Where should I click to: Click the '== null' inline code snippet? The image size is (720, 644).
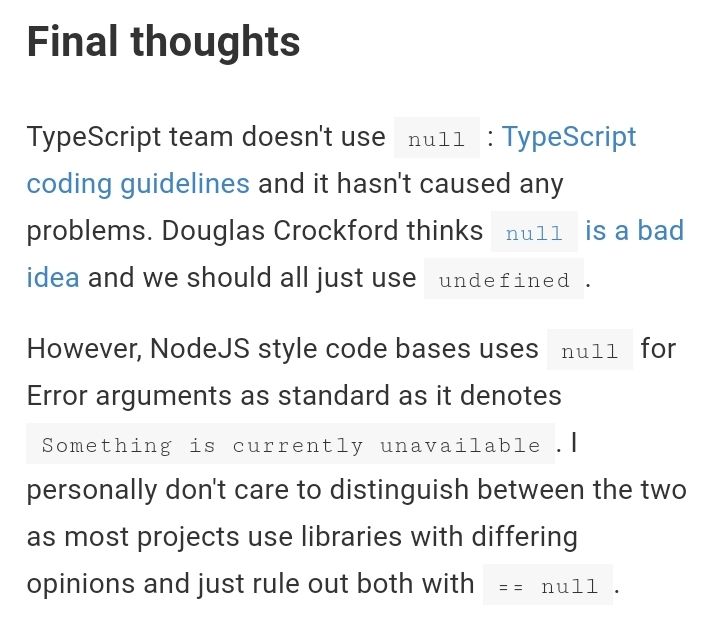(548, 585)
